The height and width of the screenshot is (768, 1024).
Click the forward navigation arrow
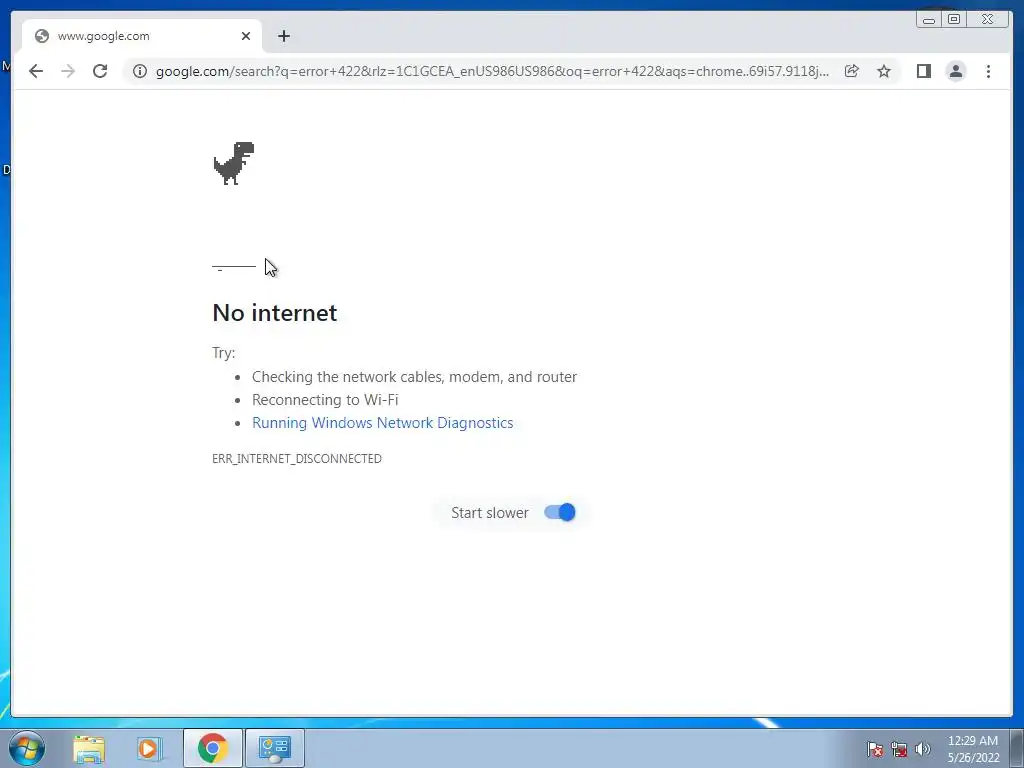68,71
